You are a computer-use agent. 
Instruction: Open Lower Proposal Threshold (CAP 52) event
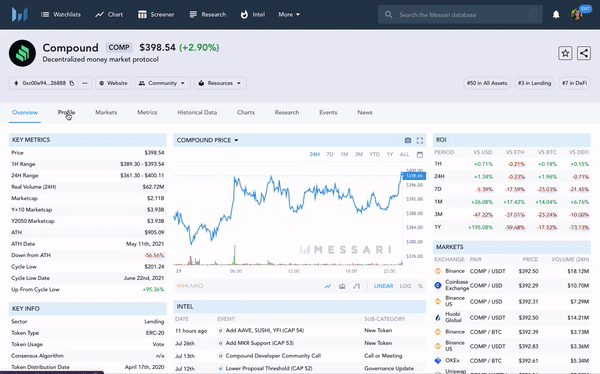pyautogui.click(x=269, y=368)
